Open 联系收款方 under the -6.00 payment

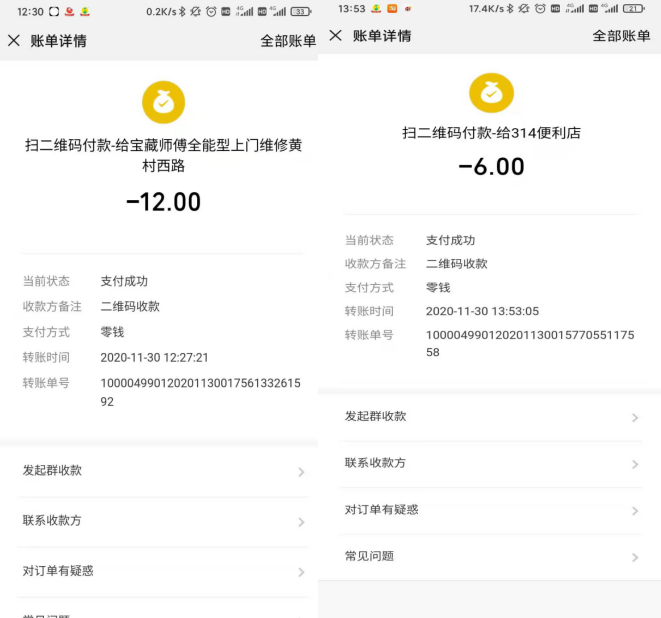[x=375, y=463]
